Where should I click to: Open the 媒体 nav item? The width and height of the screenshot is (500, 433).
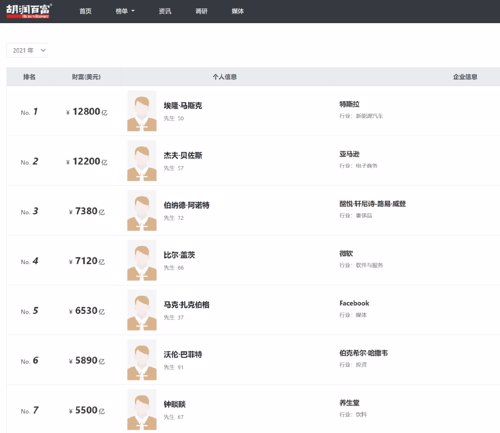[x=238, y=11]
